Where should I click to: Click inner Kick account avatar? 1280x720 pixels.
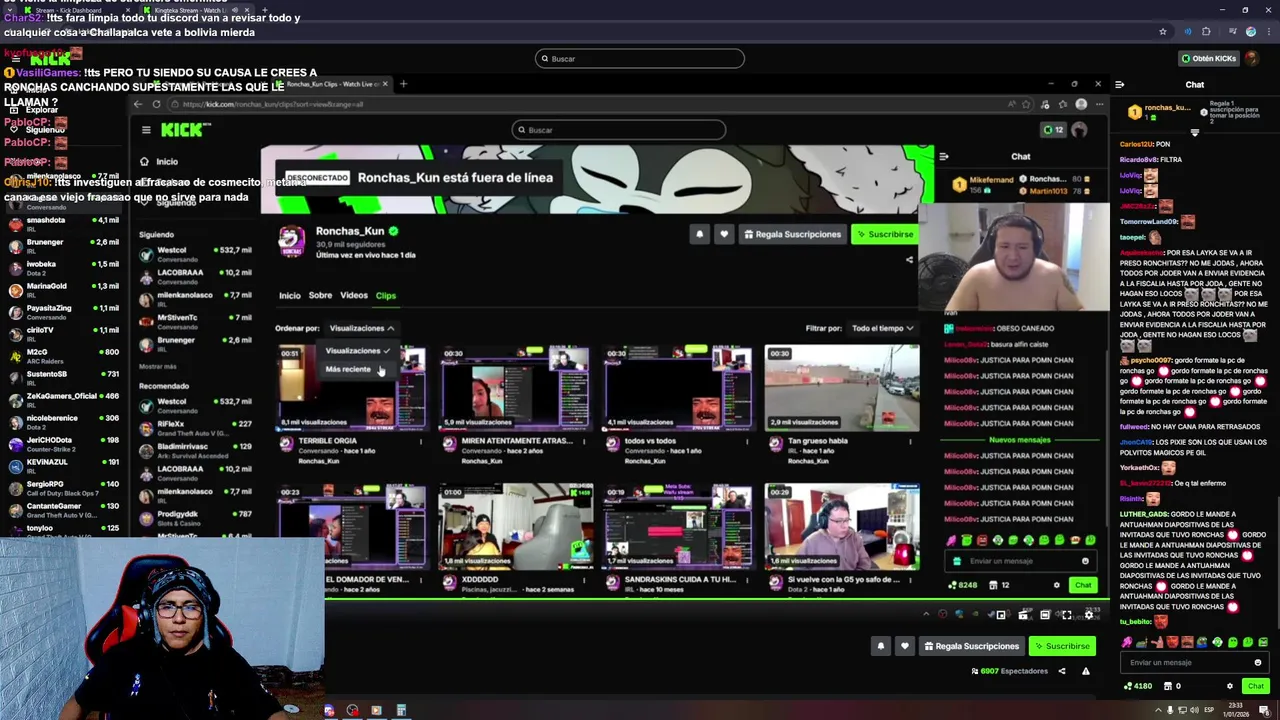click(x=1079, y=130)
